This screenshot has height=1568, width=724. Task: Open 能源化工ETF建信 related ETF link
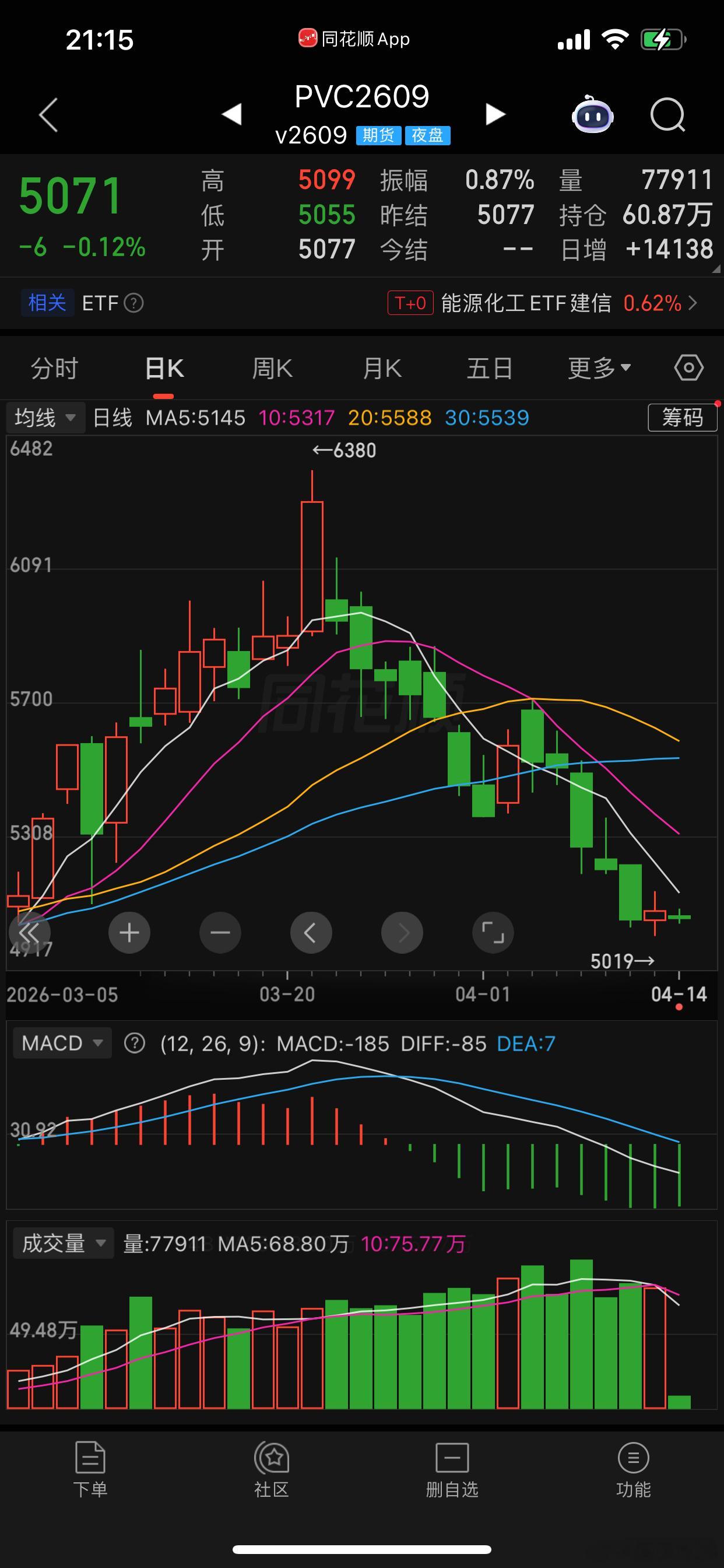[568, 303]
